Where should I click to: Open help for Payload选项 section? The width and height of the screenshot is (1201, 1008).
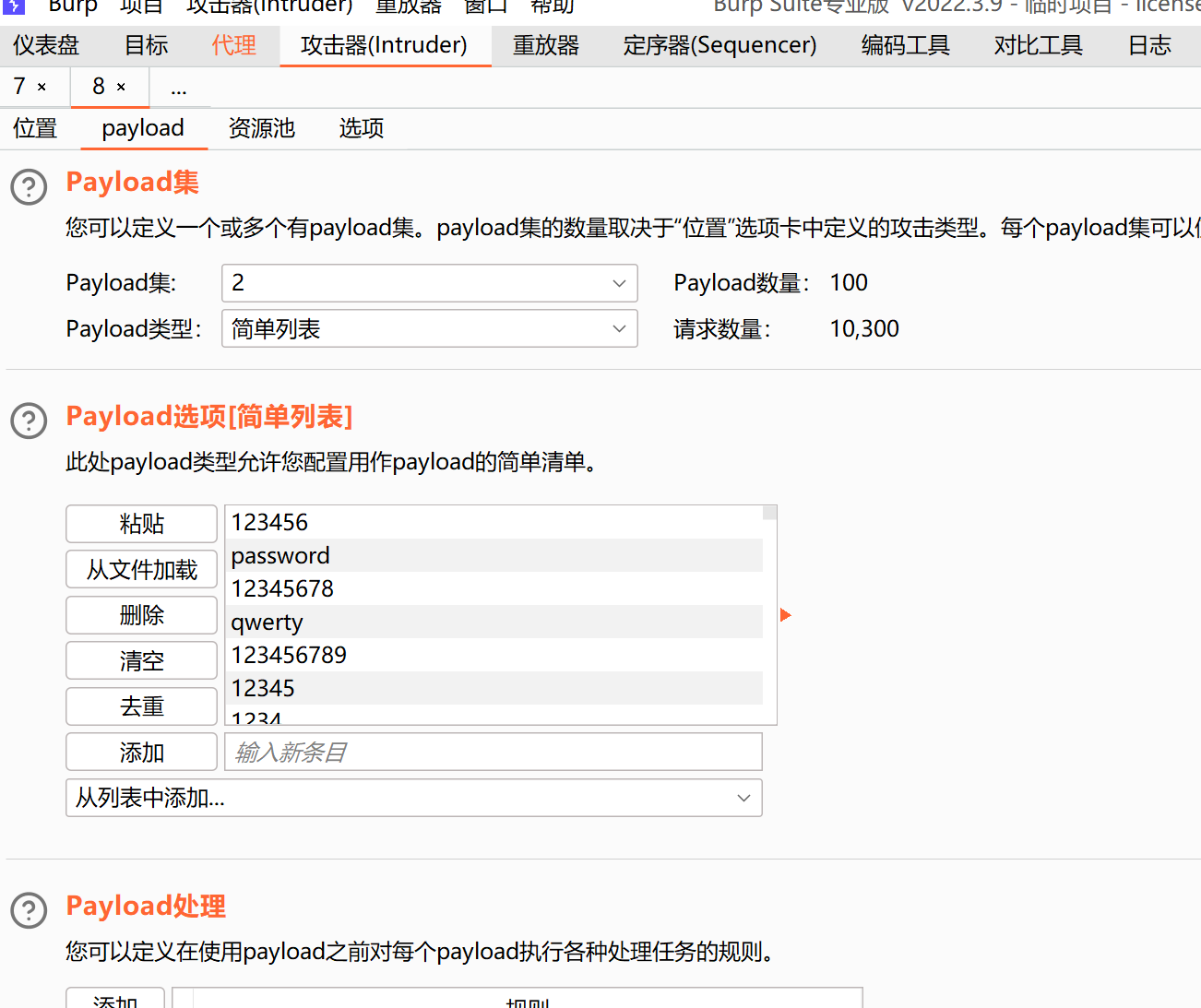(x=29, y=421)
